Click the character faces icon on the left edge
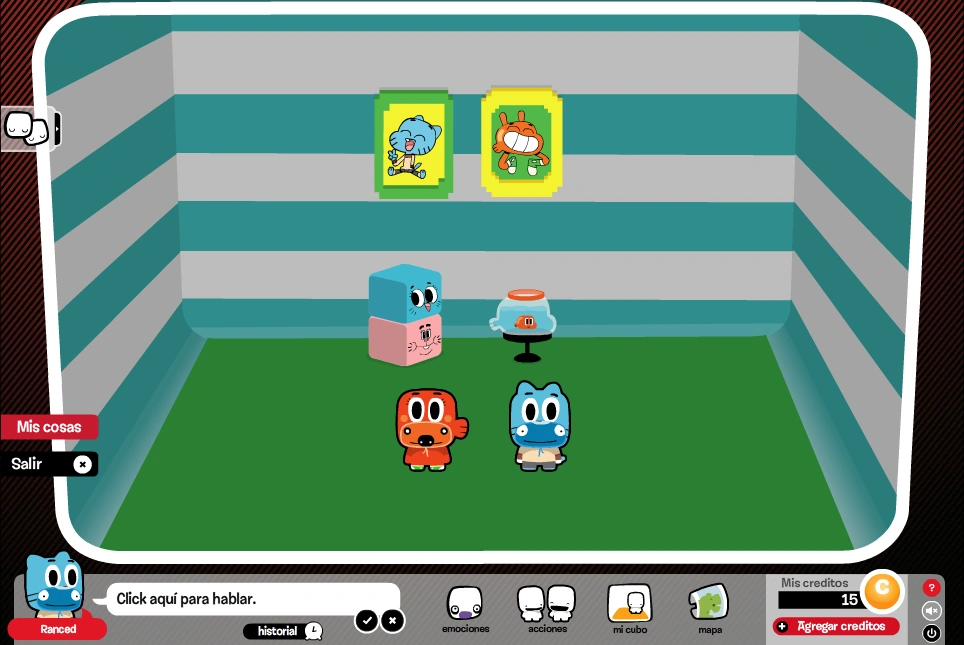The image size is (964, 645). 25,128
